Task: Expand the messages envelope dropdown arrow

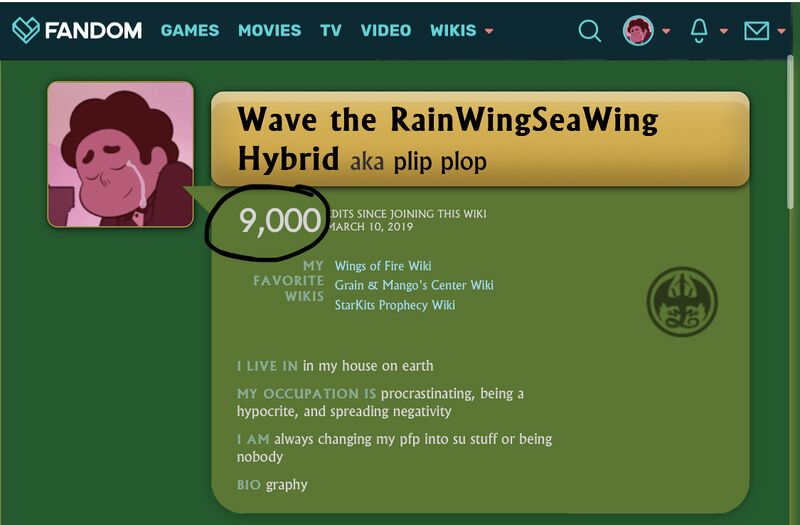Action: 781,31
